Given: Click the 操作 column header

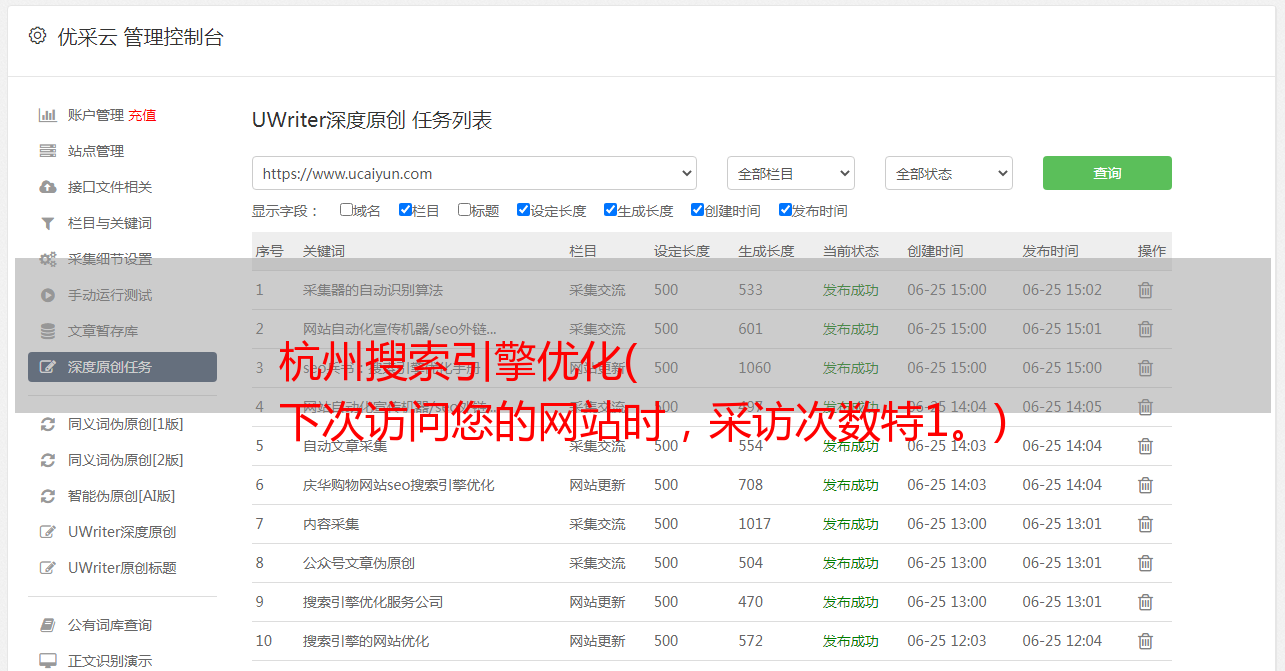Looking at the screenshot, I should point(1152,251).
